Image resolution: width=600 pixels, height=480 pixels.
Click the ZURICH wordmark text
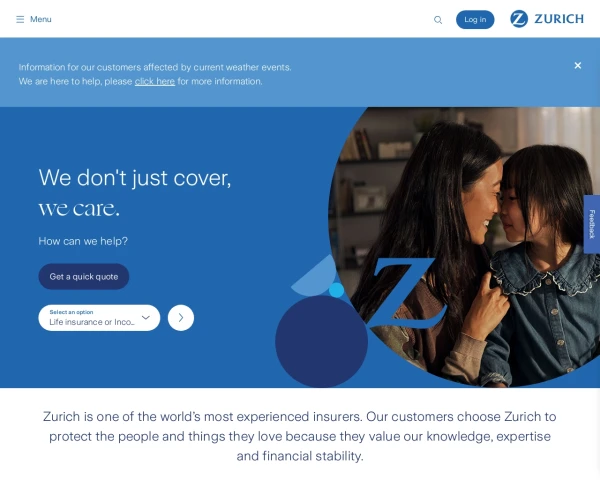(x=559, y=19)
